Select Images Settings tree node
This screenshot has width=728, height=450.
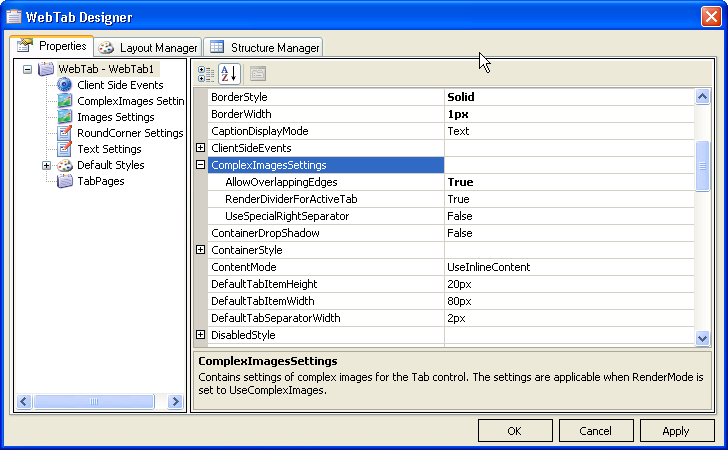point(115,117)
